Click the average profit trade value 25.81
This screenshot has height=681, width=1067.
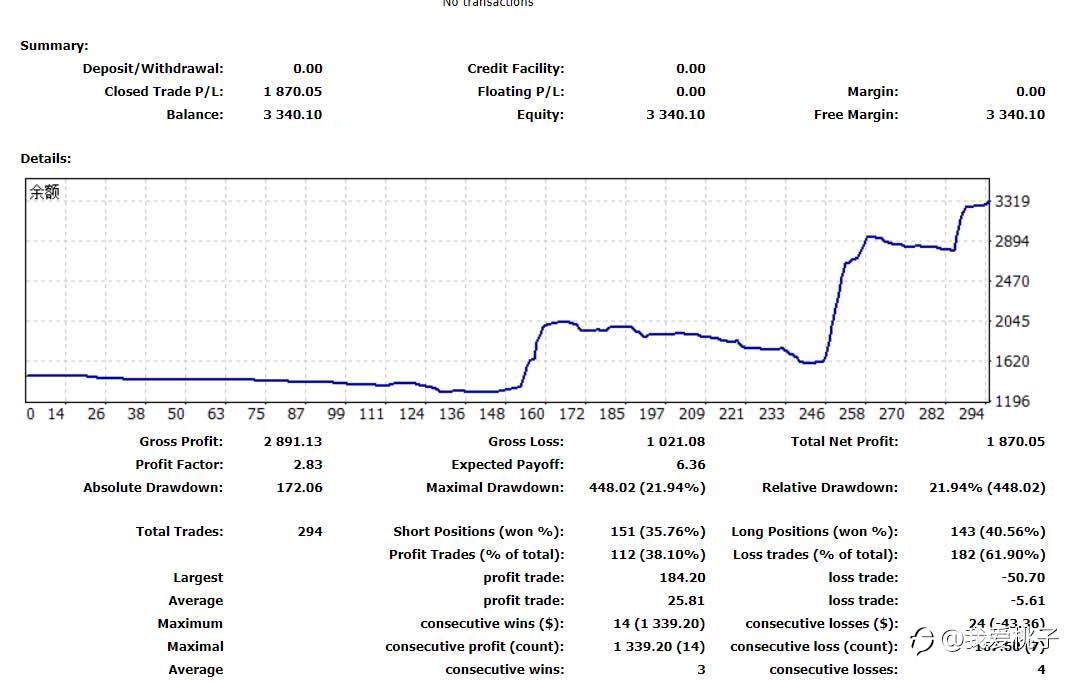(x=686, y=601)
